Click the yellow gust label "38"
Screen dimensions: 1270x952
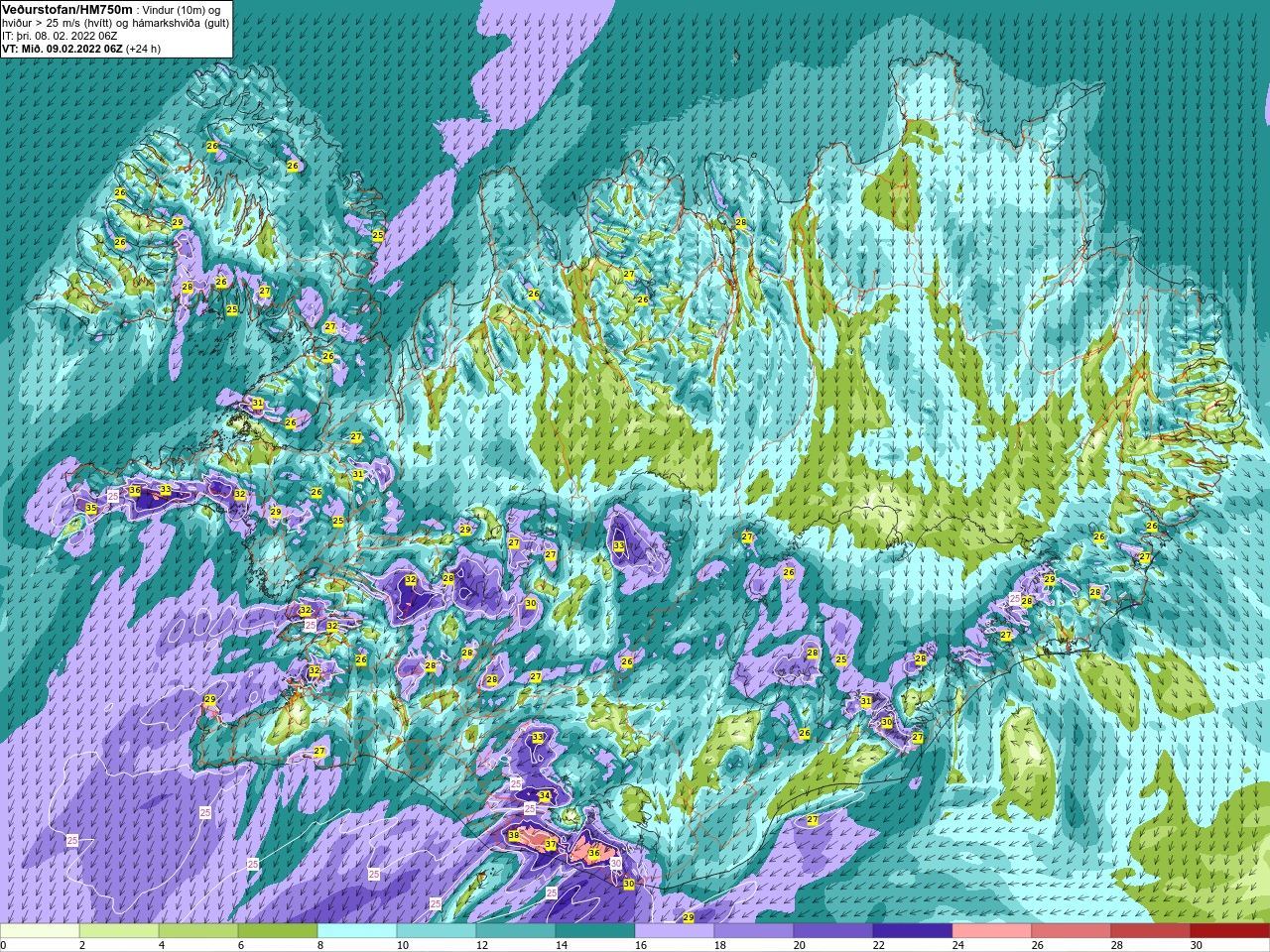(513, 836)
